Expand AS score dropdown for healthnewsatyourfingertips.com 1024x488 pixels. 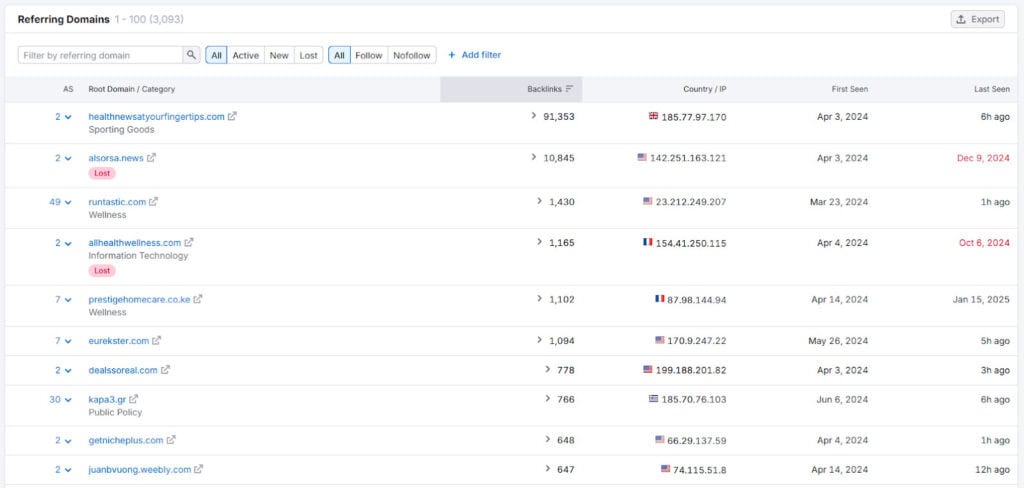click(x=63, y=117)
